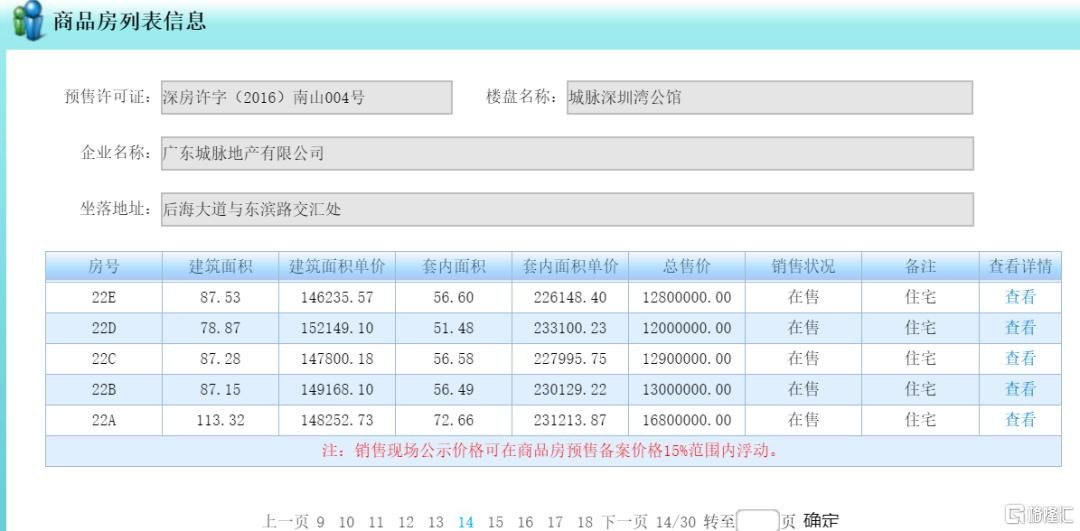
Task: Click the 转至 page number input box
Action: 758,521
